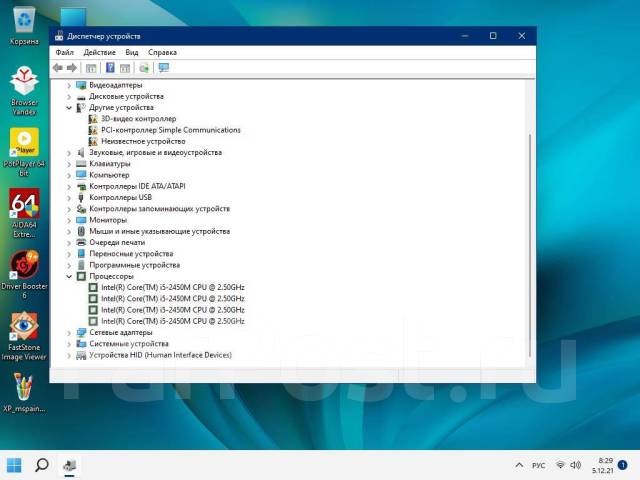This screenshot has height=480, width=640.
Task: Expand the Контроллеры USB node
Action: (x=69, y=198)
